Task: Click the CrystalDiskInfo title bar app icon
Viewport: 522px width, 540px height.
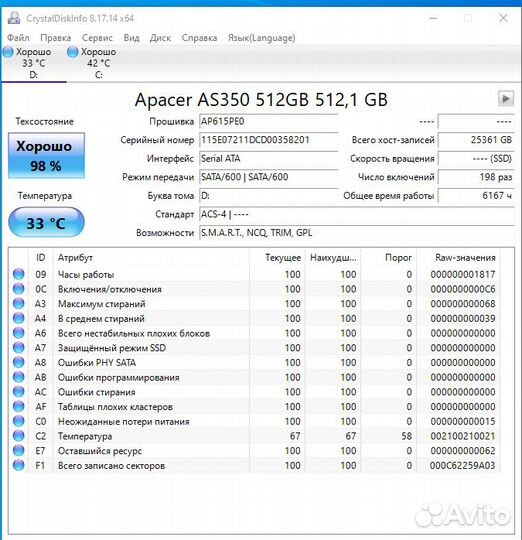Action: (x=14, y=18)
